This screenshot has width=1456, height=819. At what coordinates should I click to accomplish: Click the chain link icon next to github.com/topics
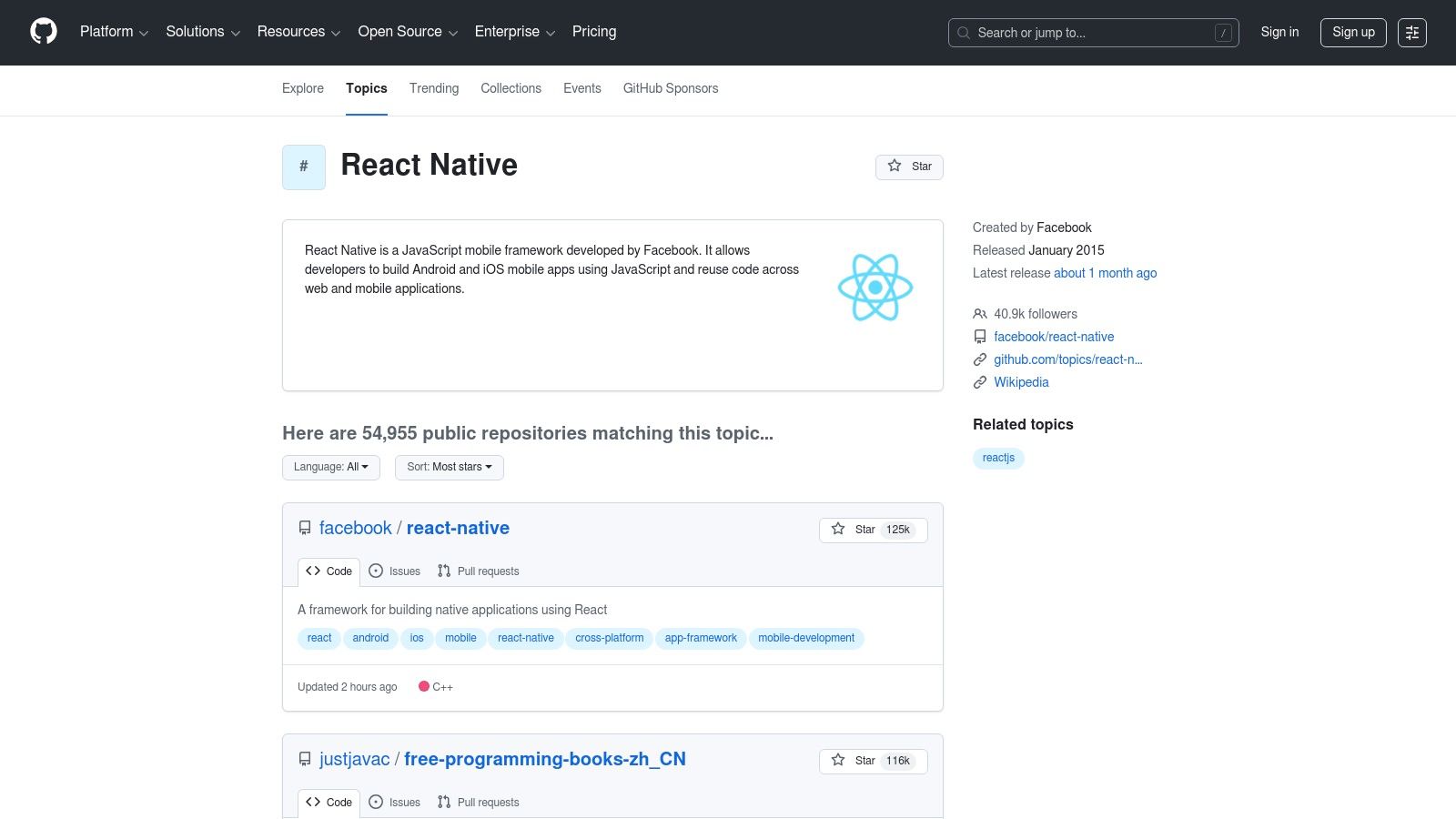click(x=979, y=359)
